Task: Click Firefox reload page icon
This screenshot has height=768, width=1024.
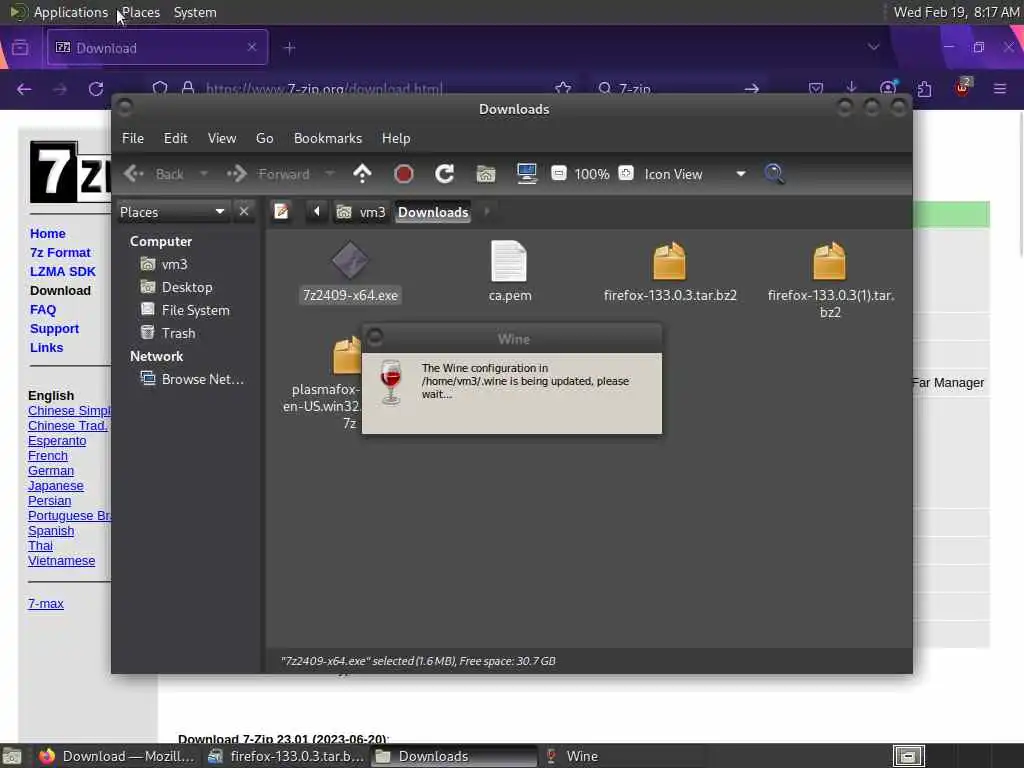Action: pyautogui.click(x=96, y=89)
